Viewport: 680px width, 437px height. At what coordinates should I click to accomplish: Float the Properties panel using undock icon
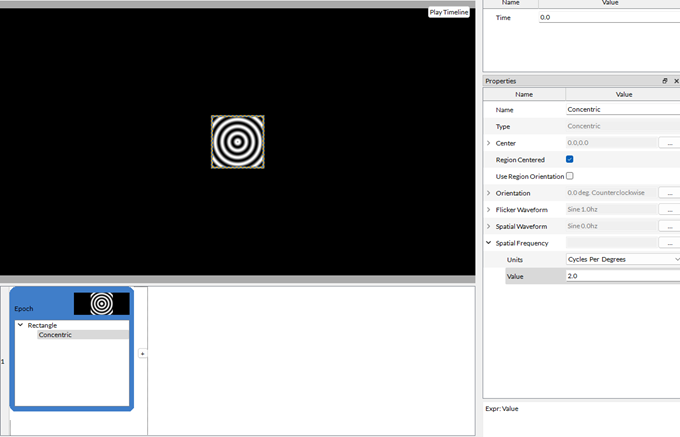pos(665,81)
